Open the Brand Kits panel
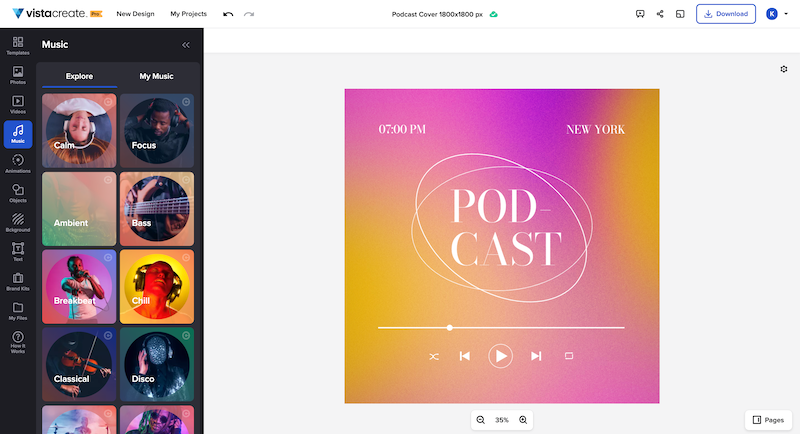The height and width of the screenshot is (434, 800). tap(18, 281)
